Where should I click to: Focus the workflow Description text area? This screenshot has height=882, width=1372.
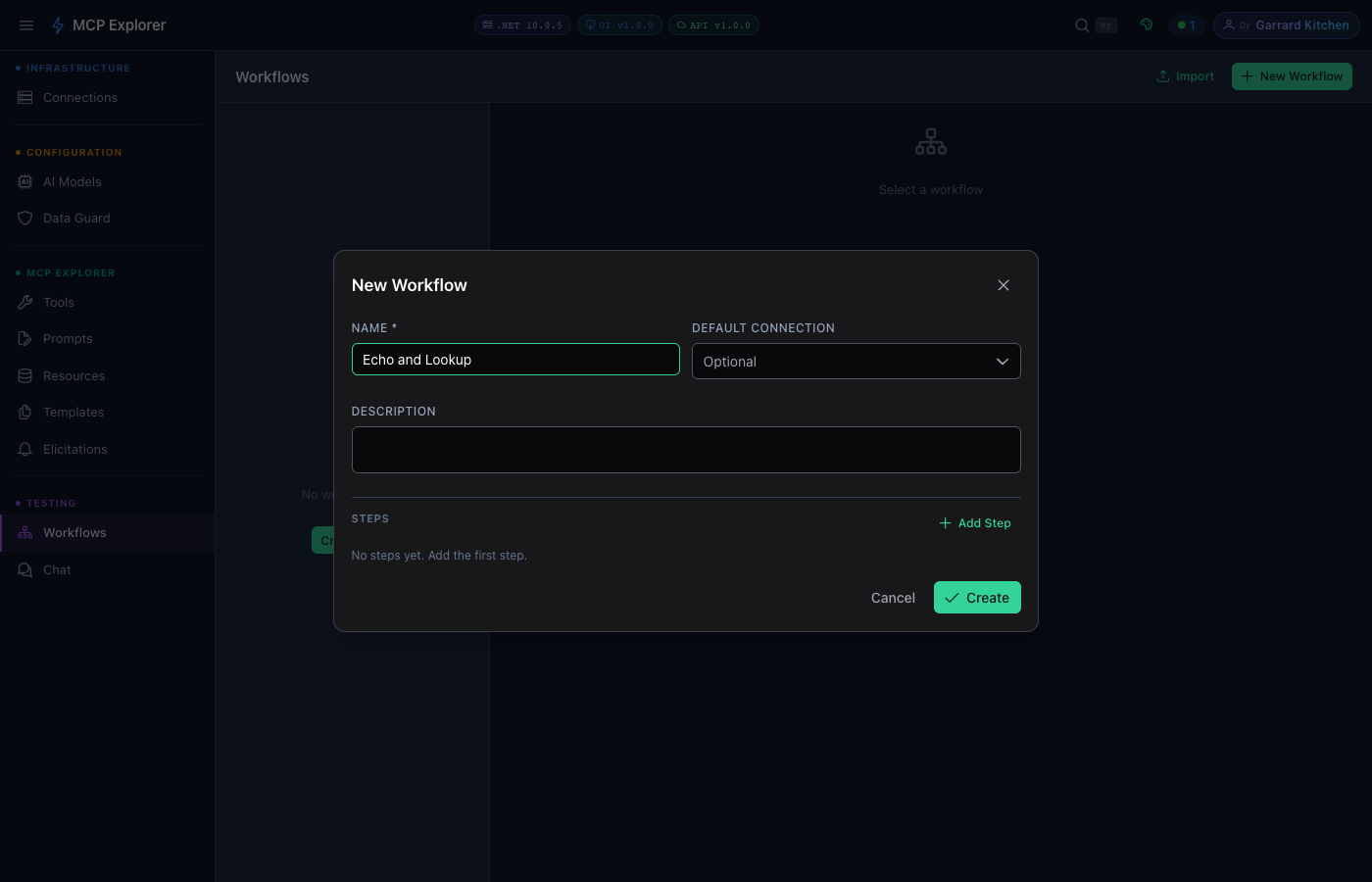686,449
